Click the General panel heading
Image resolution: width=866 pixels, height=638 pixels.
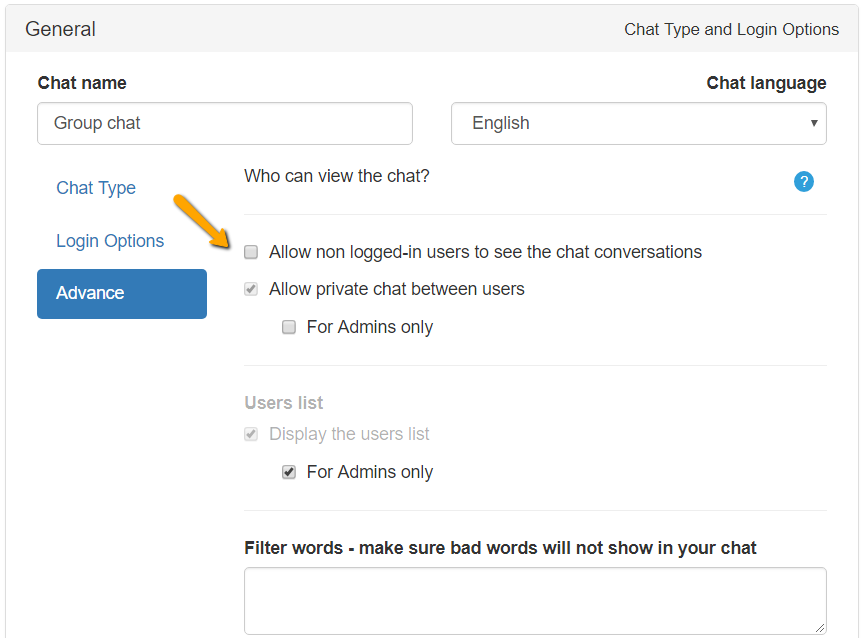pyautogui.click(x=60, y=29)
